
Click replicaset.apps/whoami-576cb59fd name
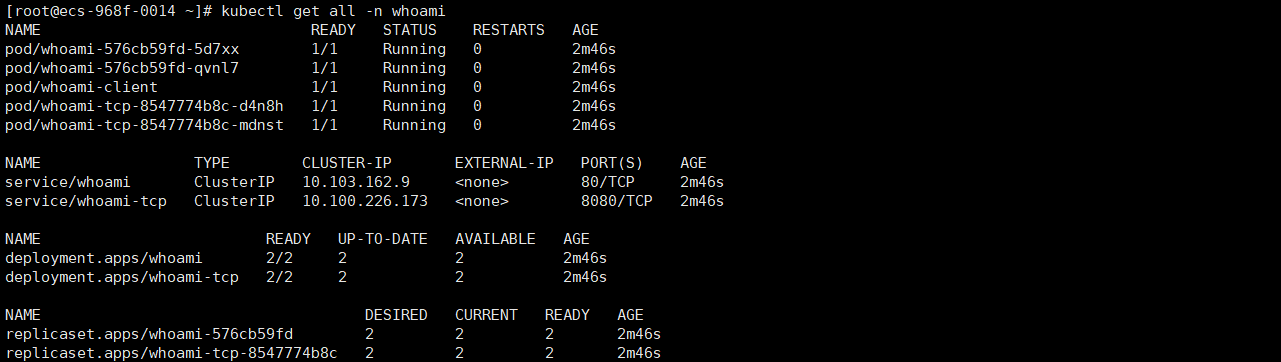[149, 334]
